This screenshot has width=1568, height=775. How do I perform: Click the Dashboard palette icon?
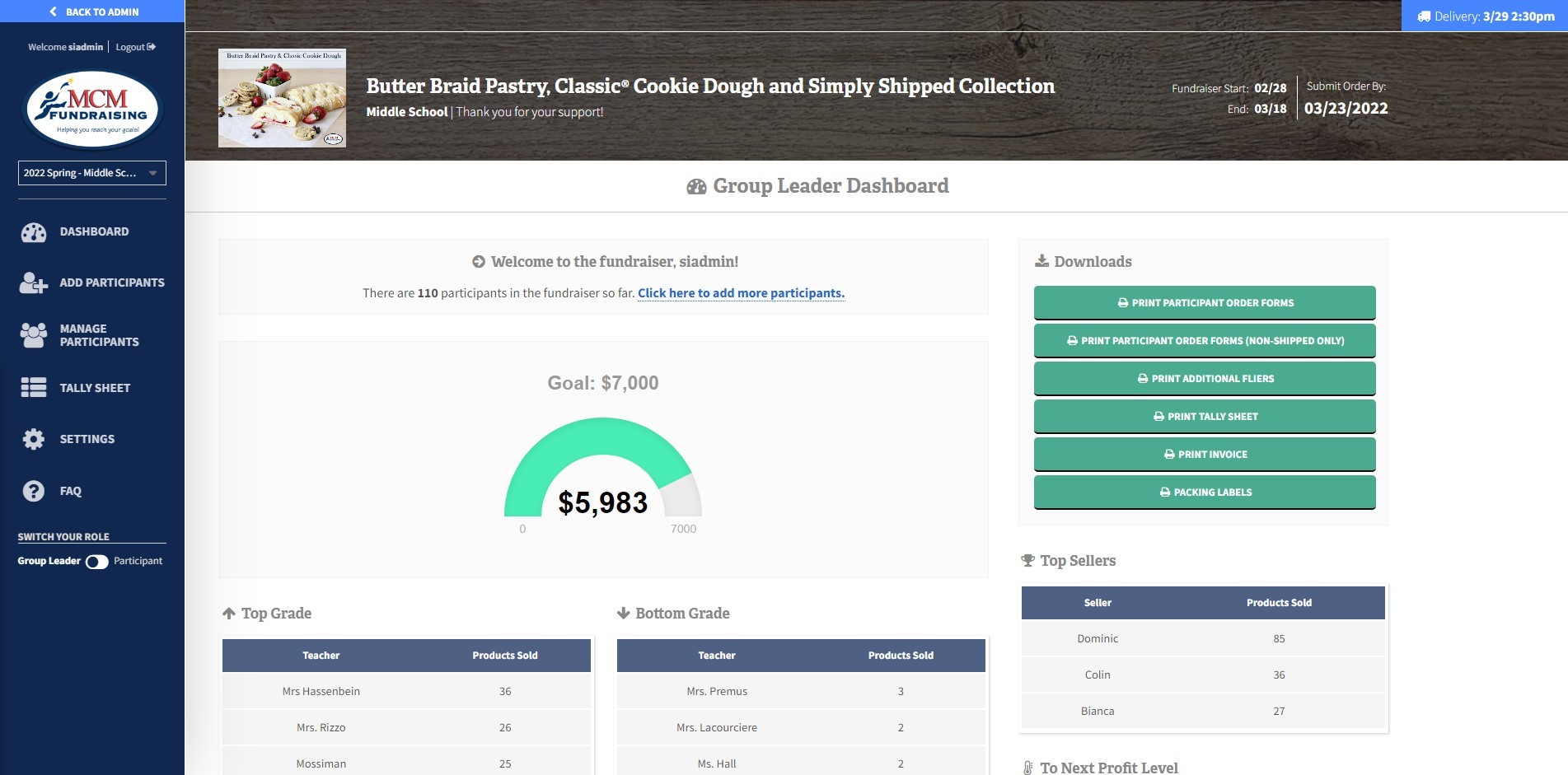pyautogui.click(x=34, y=232)
